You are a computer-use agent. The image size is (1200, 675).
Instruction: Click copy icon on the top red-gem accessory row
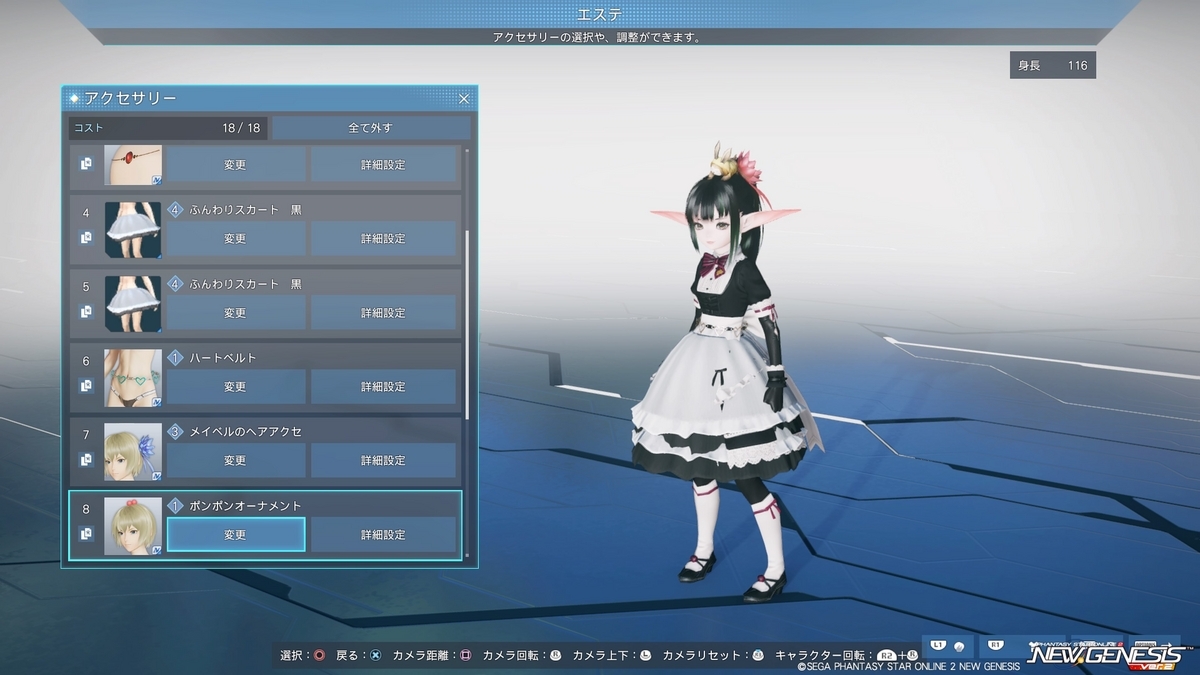(x=86, y=163)
